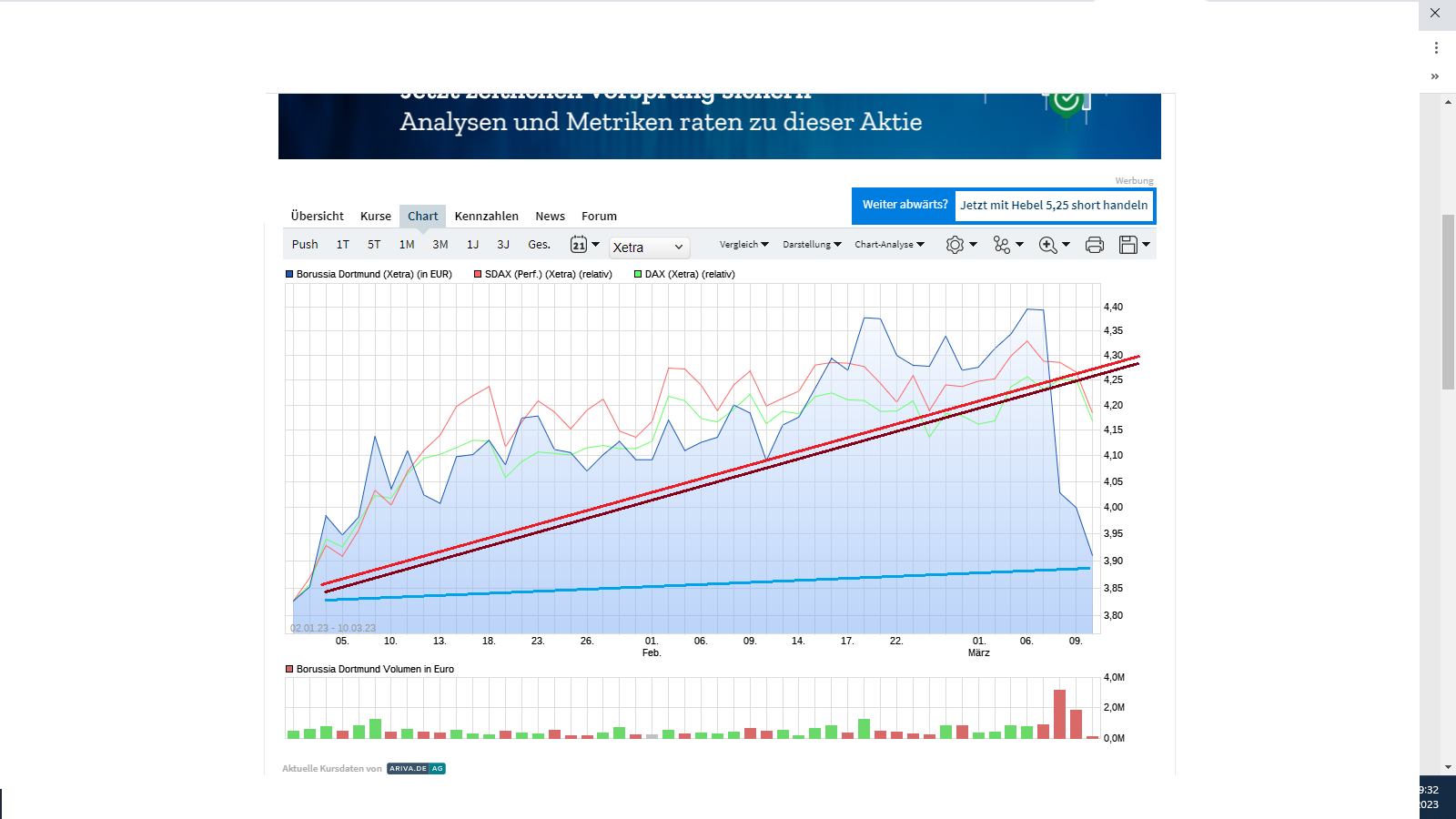Click the 4,0M volume axis label
This screenshot has width=1456, height=819.
1115,678
